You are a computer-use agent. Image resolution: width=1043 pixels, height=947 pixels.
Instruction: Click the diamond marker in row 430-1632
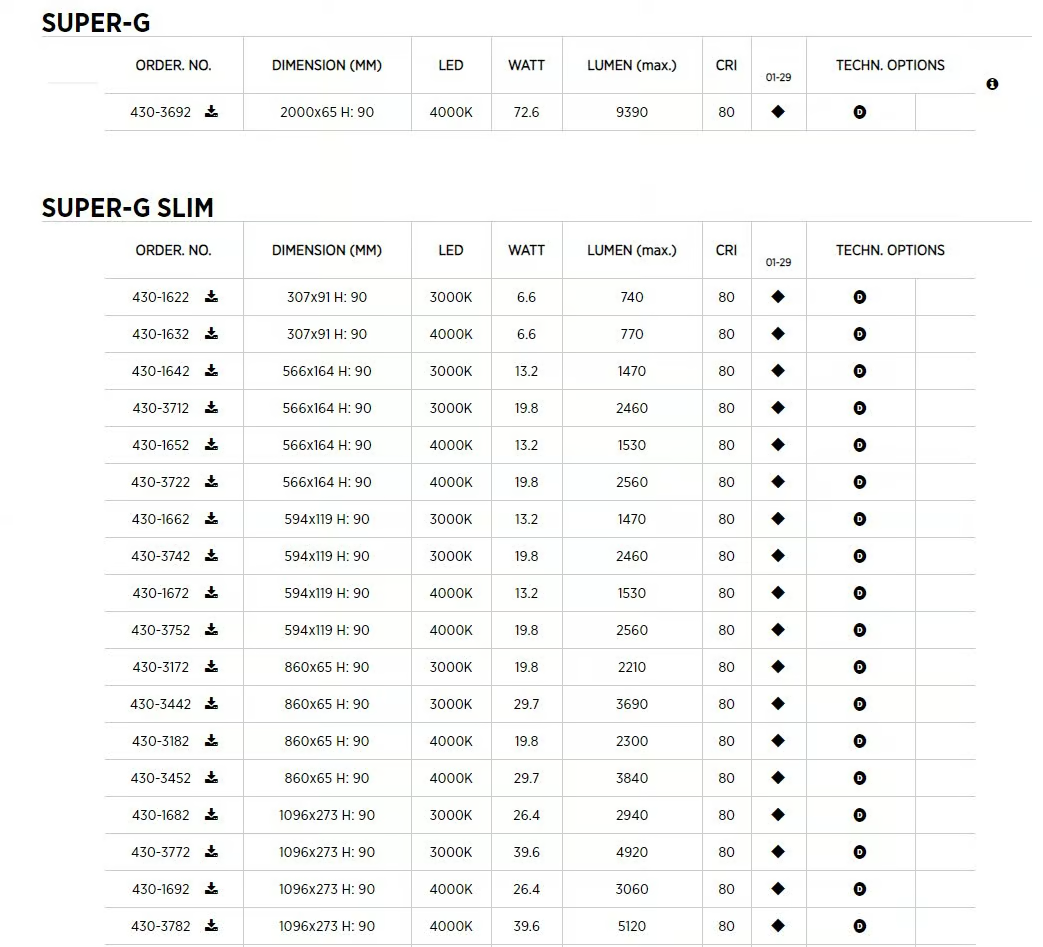(x=778, y=334)
